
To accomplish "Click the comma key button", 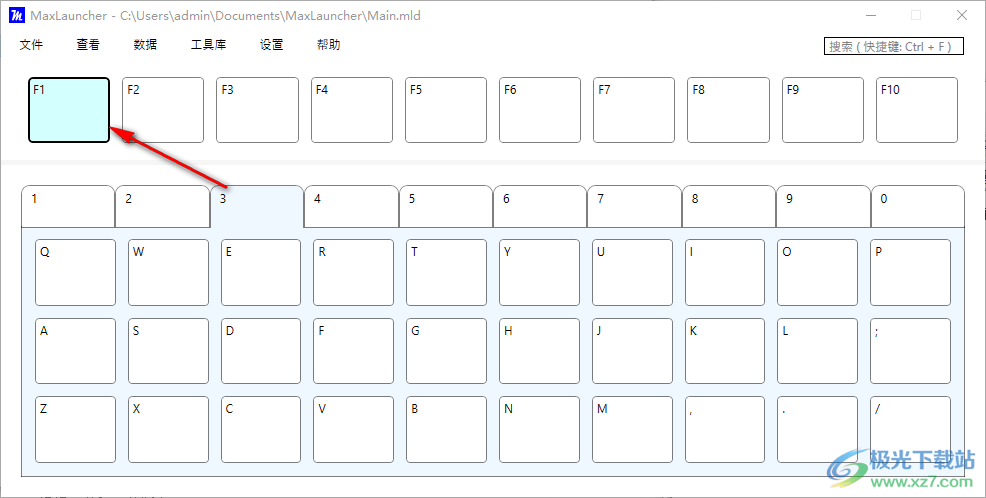I will tap(725, 429).
